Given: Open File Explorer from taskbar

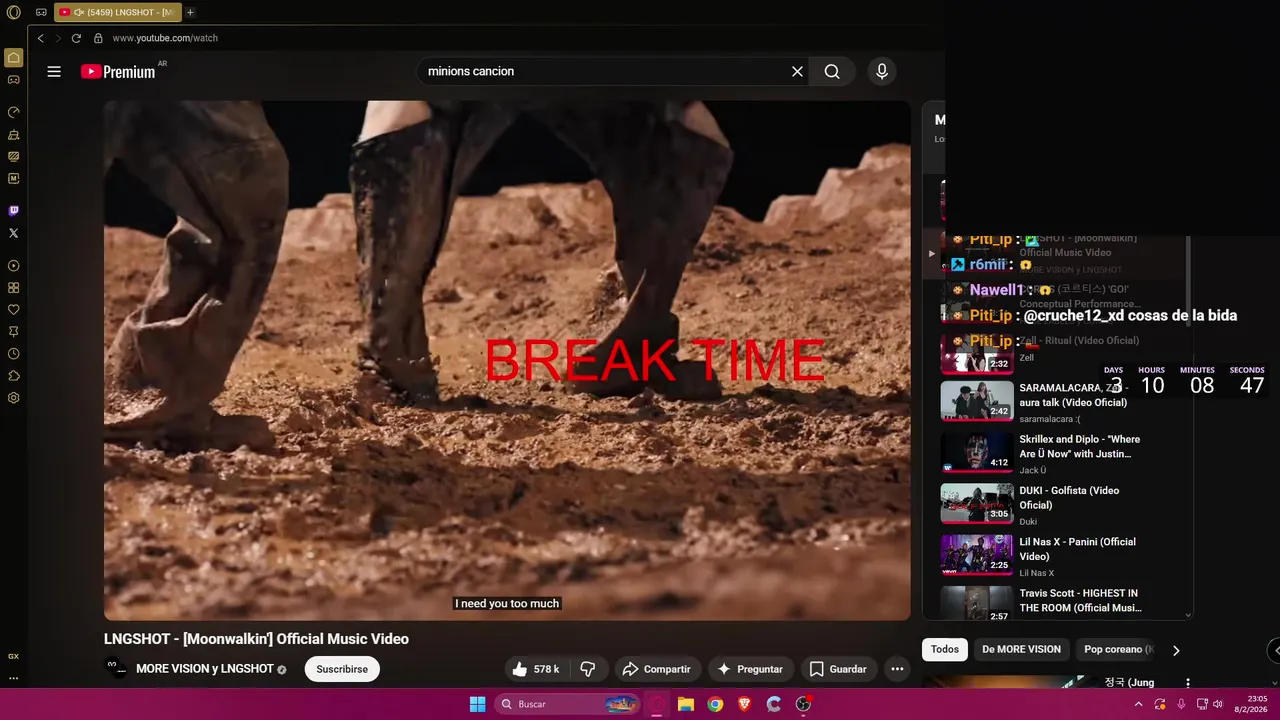Looking at the screenshot, I should pos(686,704).
